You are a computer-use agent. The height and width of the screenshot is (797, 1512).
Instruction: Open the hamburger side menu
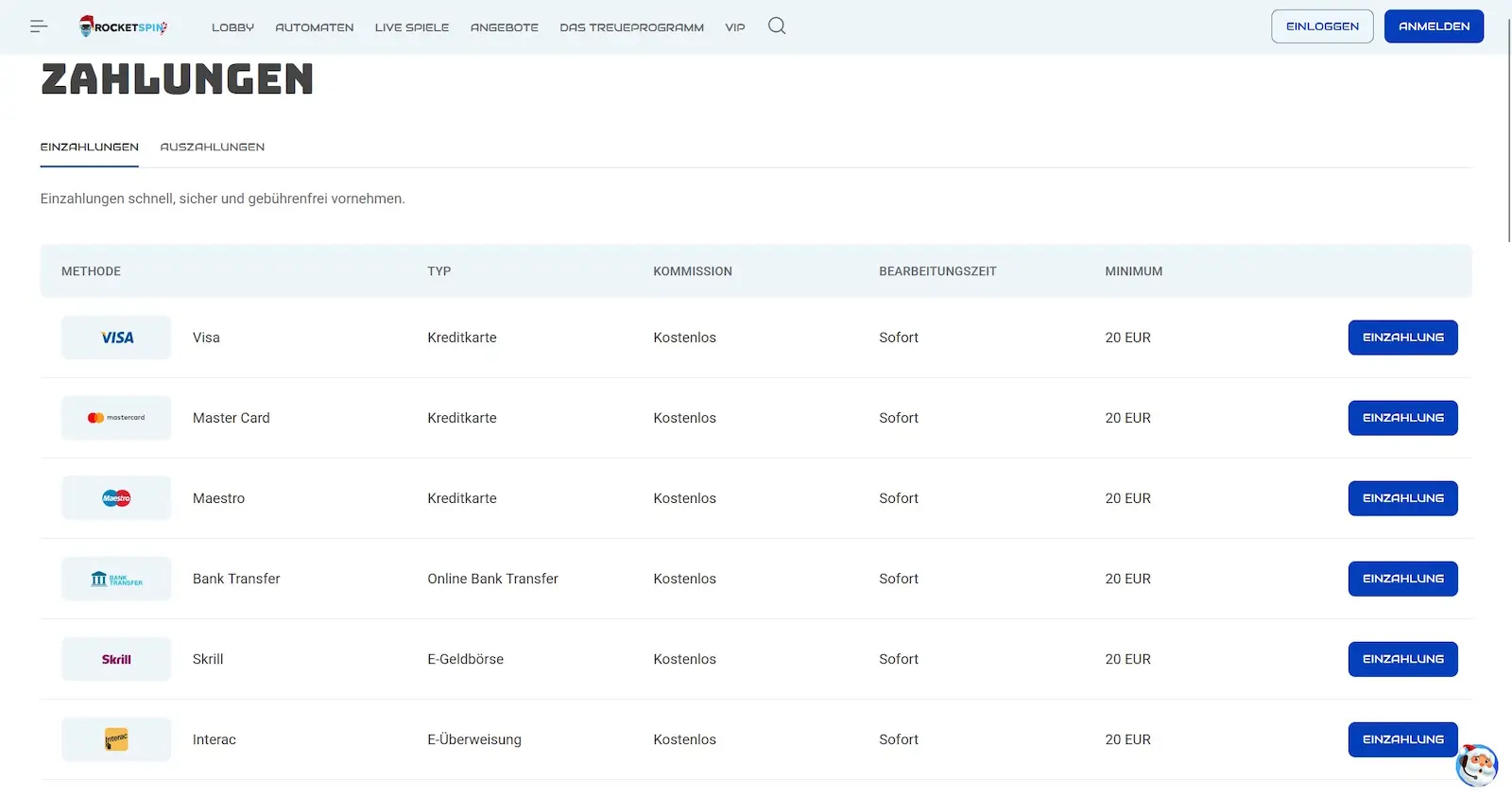39,26
